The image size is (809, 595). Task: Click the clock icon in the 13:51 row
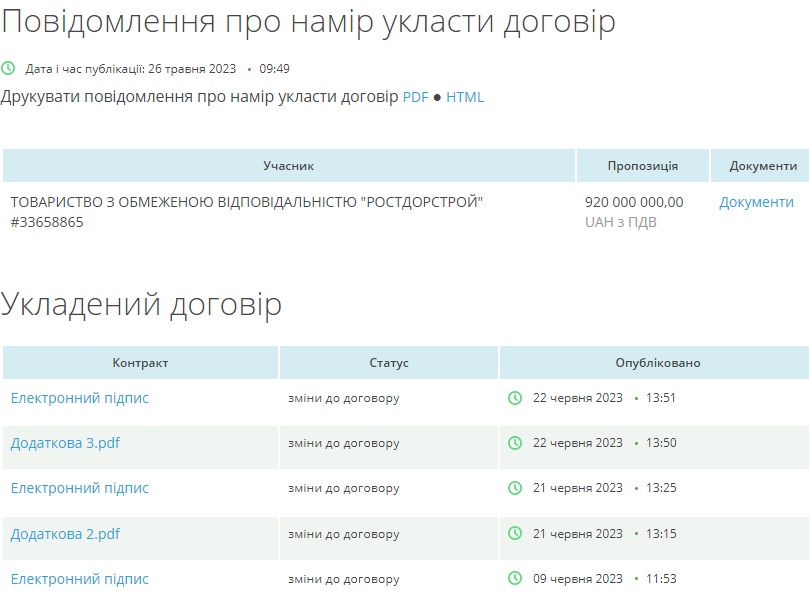(x=515, y=398)
